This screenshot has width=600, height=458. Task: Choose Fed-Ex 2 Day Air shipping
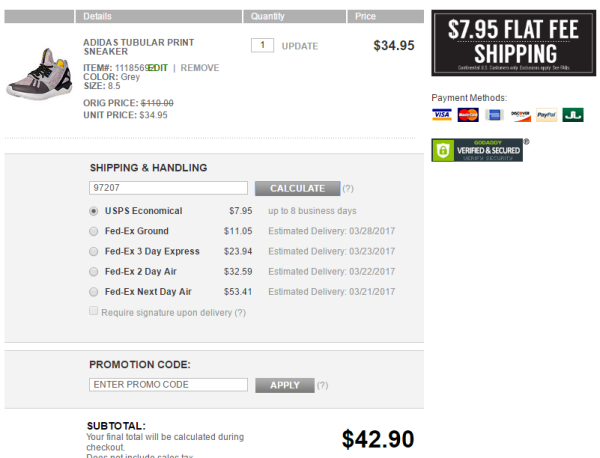(93, 272)
